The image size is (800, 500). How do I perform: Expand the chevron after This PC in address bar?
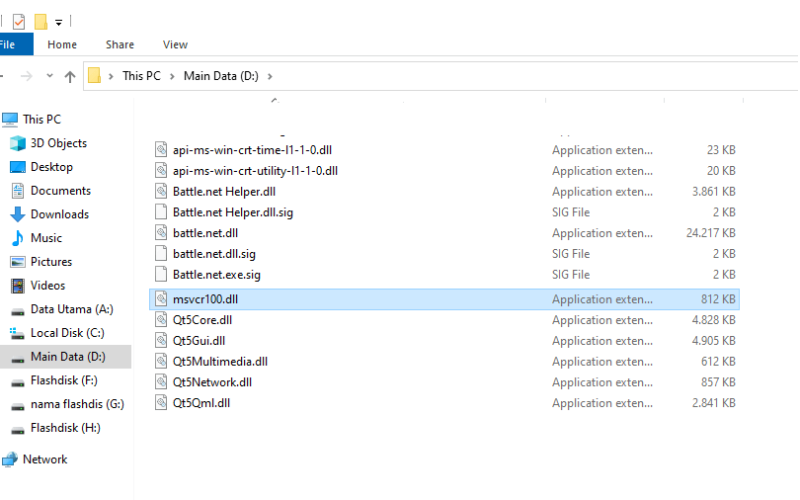[x=172, y=77]
